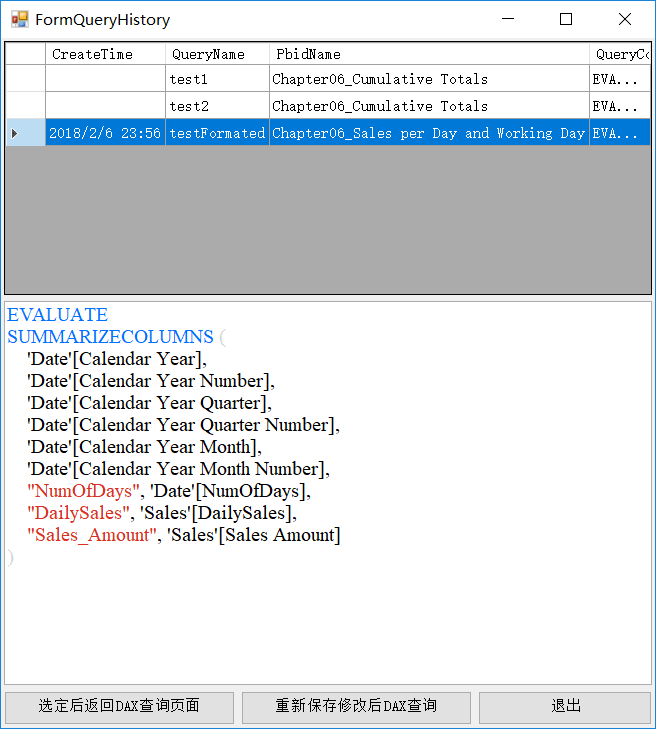Click the test2 row's Chapter06_Cumulative Totals cell
656x729 pixels.
pos(430,106)
